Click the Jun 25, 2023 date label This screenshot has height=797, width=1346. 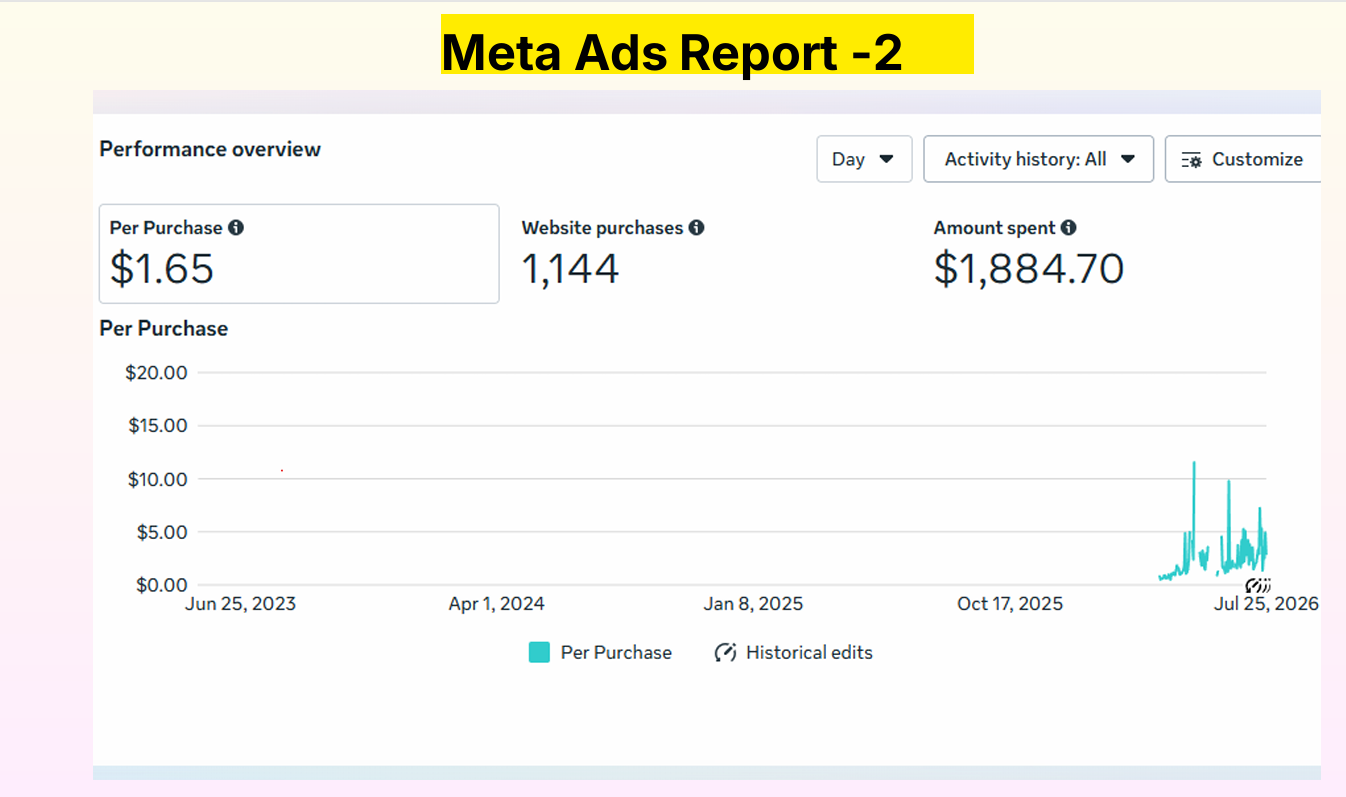coord(240,604)
